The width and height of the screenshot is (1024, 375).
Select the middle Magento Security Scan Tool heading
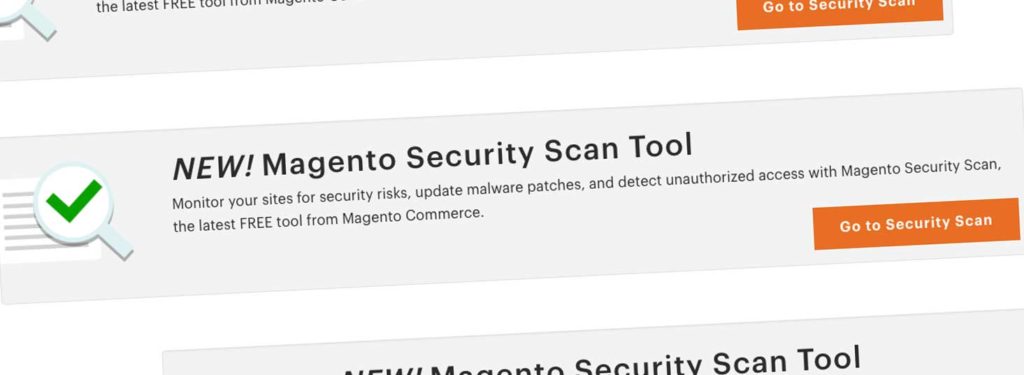[432, 157]
